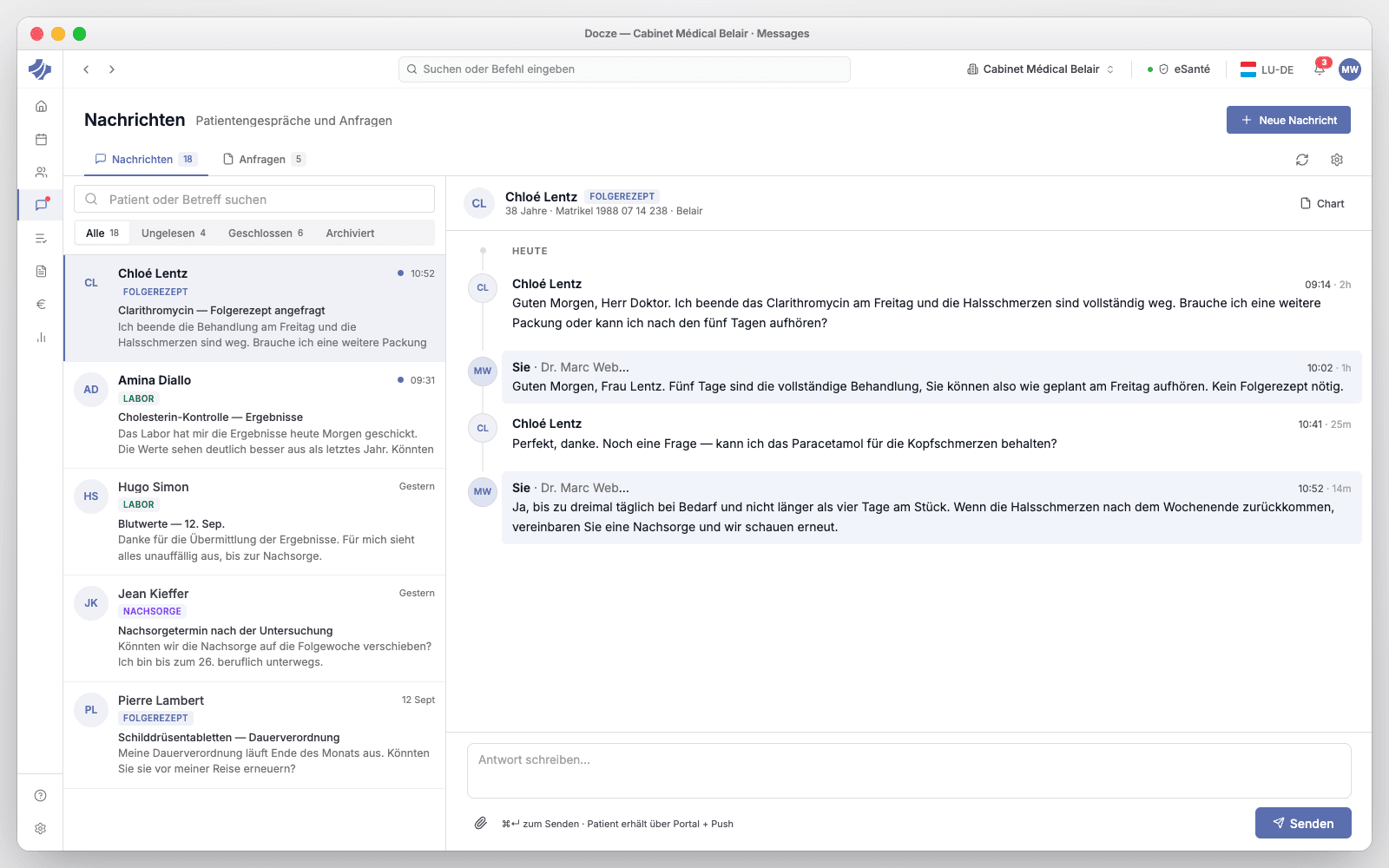
Task: Open the home dashboard icon in sidebar
Action: coord(41,107)
